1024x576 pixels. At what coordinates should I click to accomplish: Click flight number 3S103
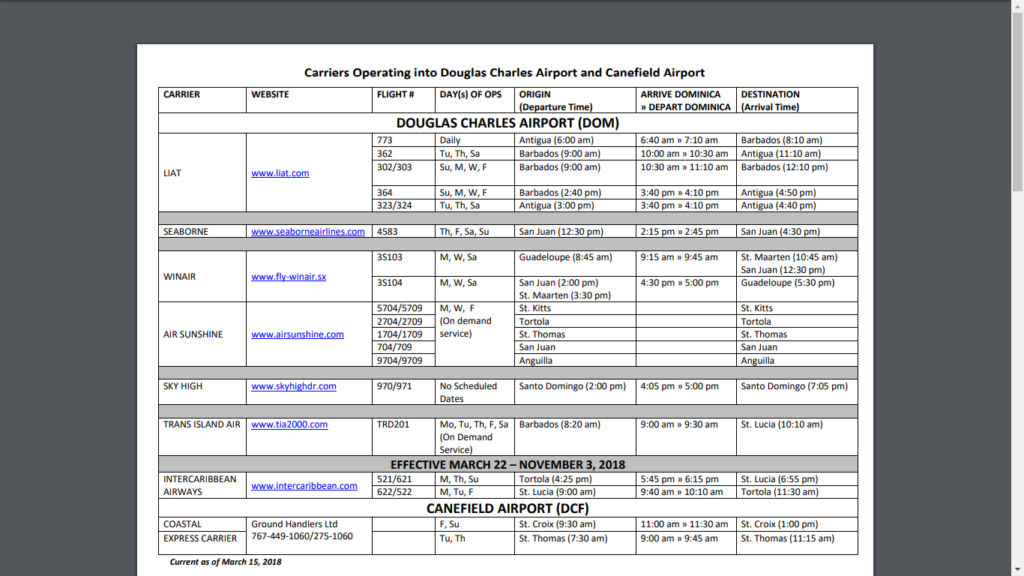point(389,257)
